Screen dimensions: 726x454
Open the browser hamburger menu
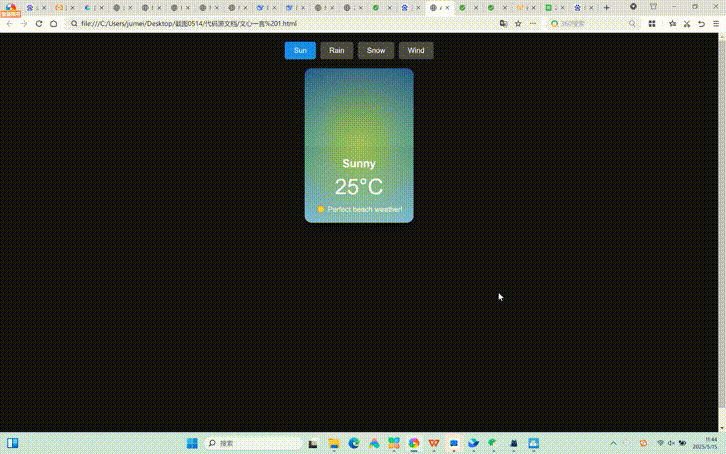(x=716, y=24)
